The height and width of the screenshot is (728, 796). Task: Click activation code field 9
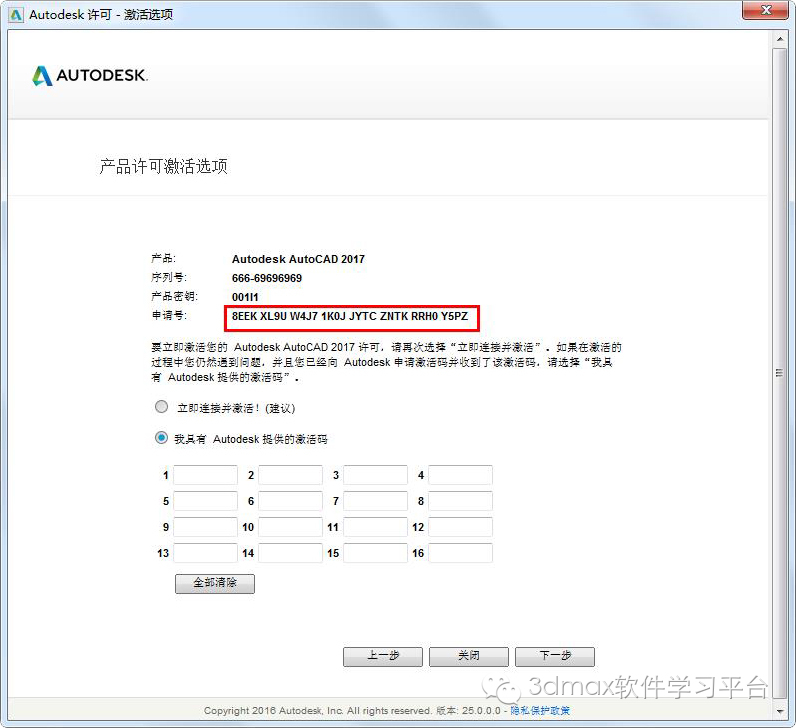coord(206,527)
